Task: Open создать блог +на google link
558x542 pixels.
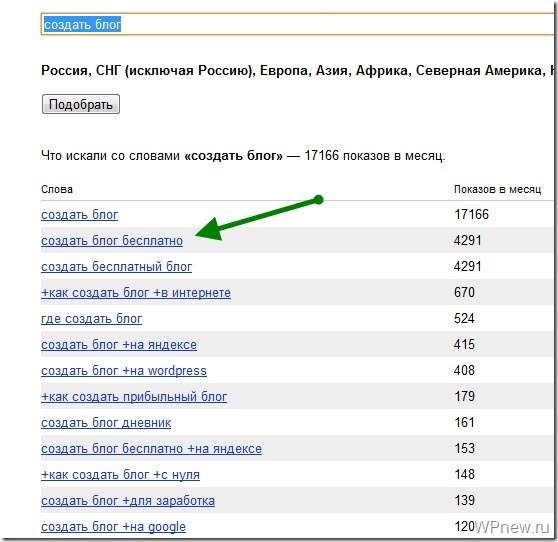Action: pos(114,526)
